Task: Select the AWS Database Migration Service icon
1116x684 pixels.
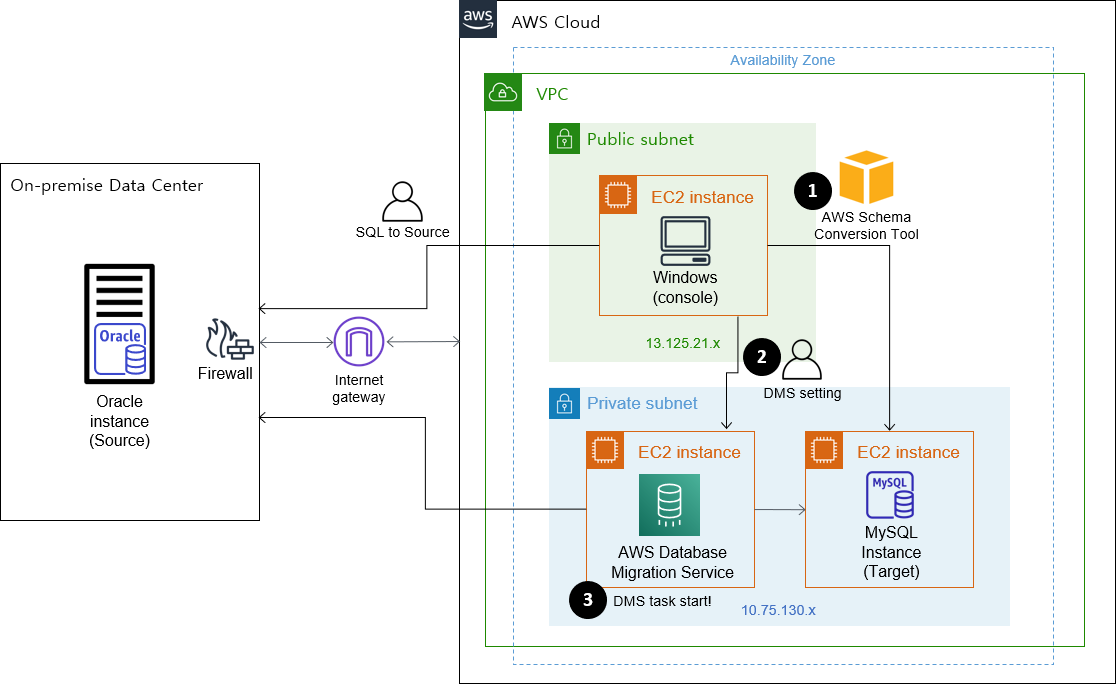Action: tap(669, 505)
